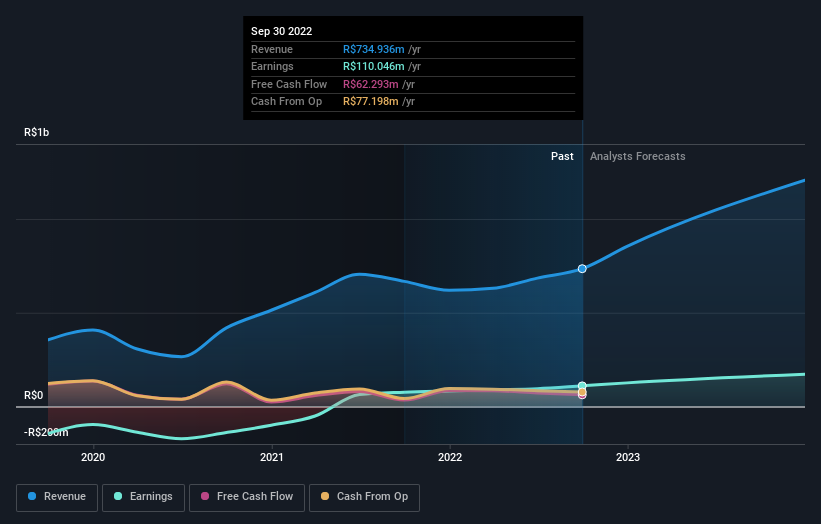This screenshot has height=524, width=821.
Task: Click the Past section label
Action: click(x=562, y=156)
